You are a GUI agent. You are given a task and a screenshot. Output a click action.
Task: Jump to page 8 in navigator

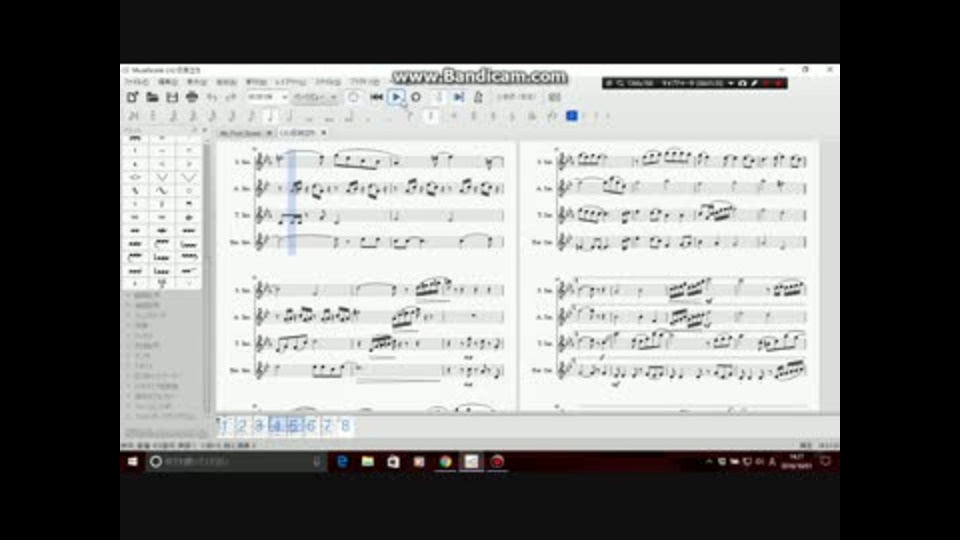345,426
